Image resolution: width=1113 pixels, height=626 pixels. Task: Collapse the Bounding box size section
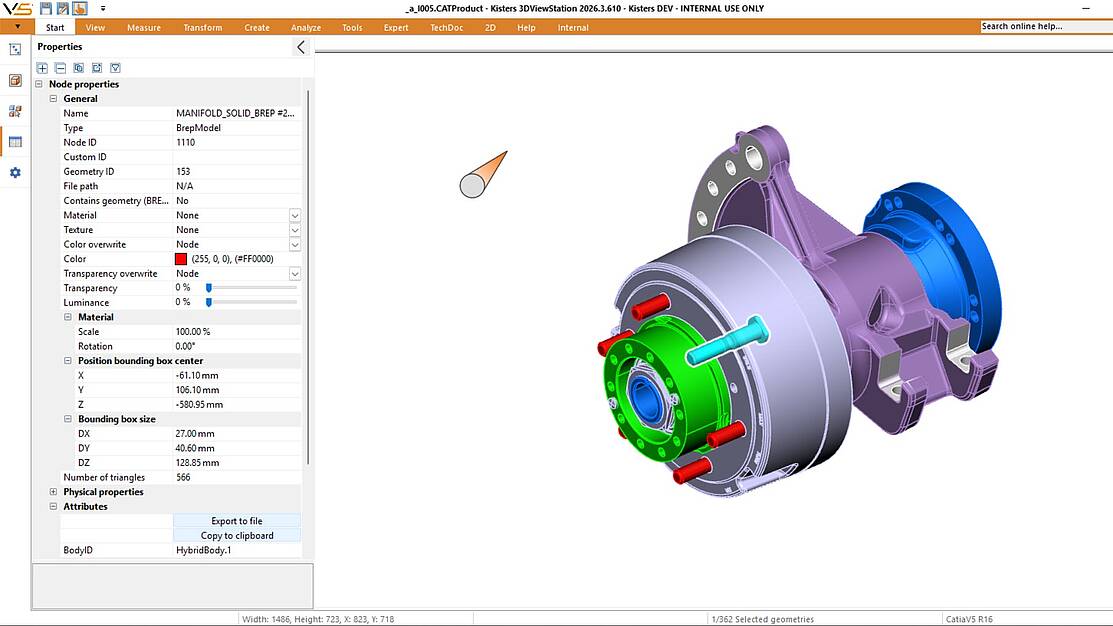pyautogui.click(x=68, y=419)
